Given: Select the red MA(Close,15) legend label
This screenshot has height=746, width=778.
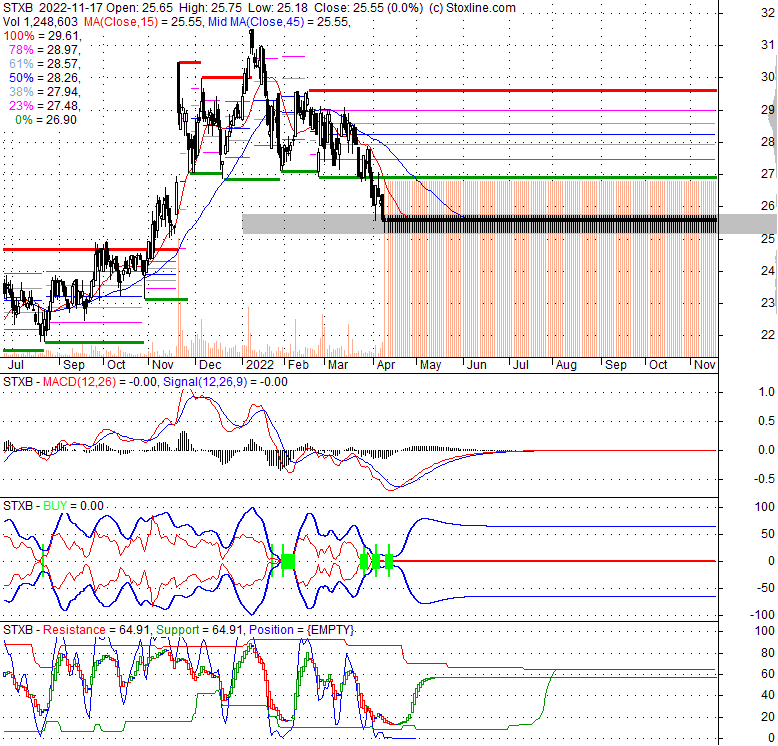Looking at the screenshot, I should click(121, 22).
